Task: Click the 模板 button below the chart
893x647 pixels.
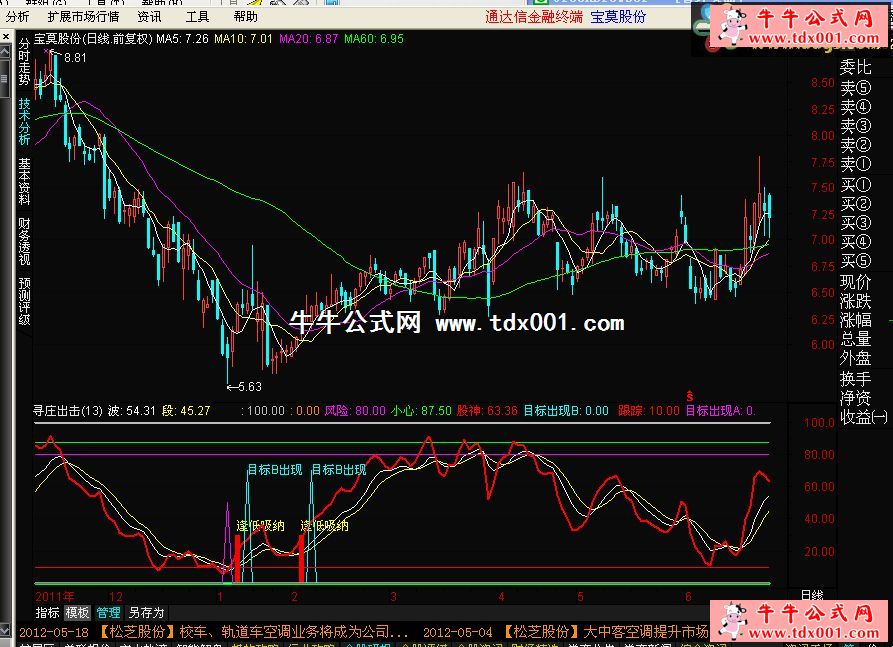Action: (x=77, y=613)
